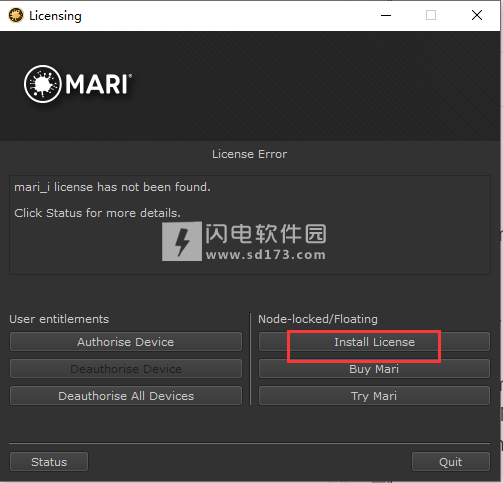
Task: Close the Licensing dialog
Action: 477,15
